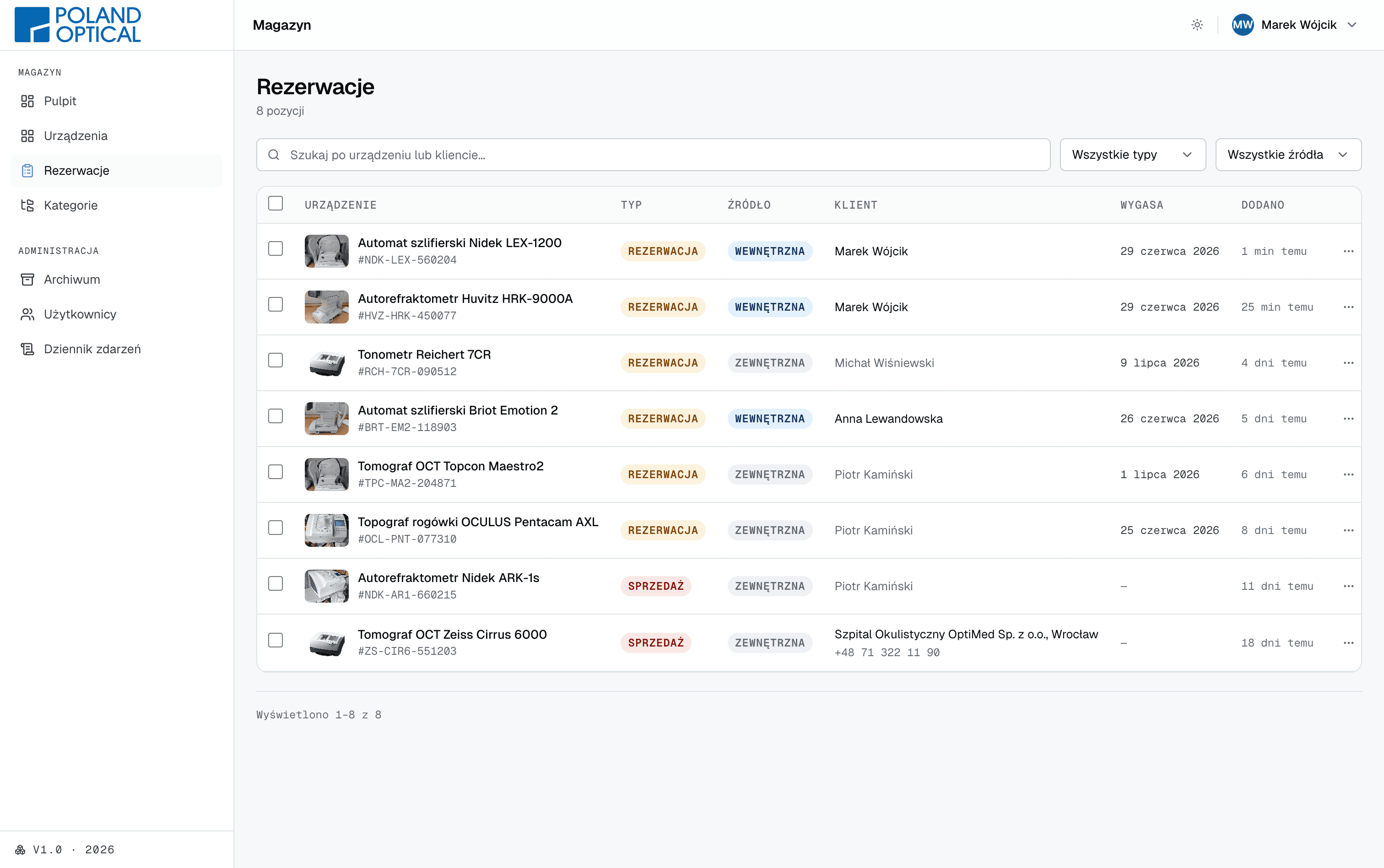The width and height of the screenshot is (1384, 868).
Task: Click client Anna Lewandowska
Action: pyautogui.click(x=889, y=419)
